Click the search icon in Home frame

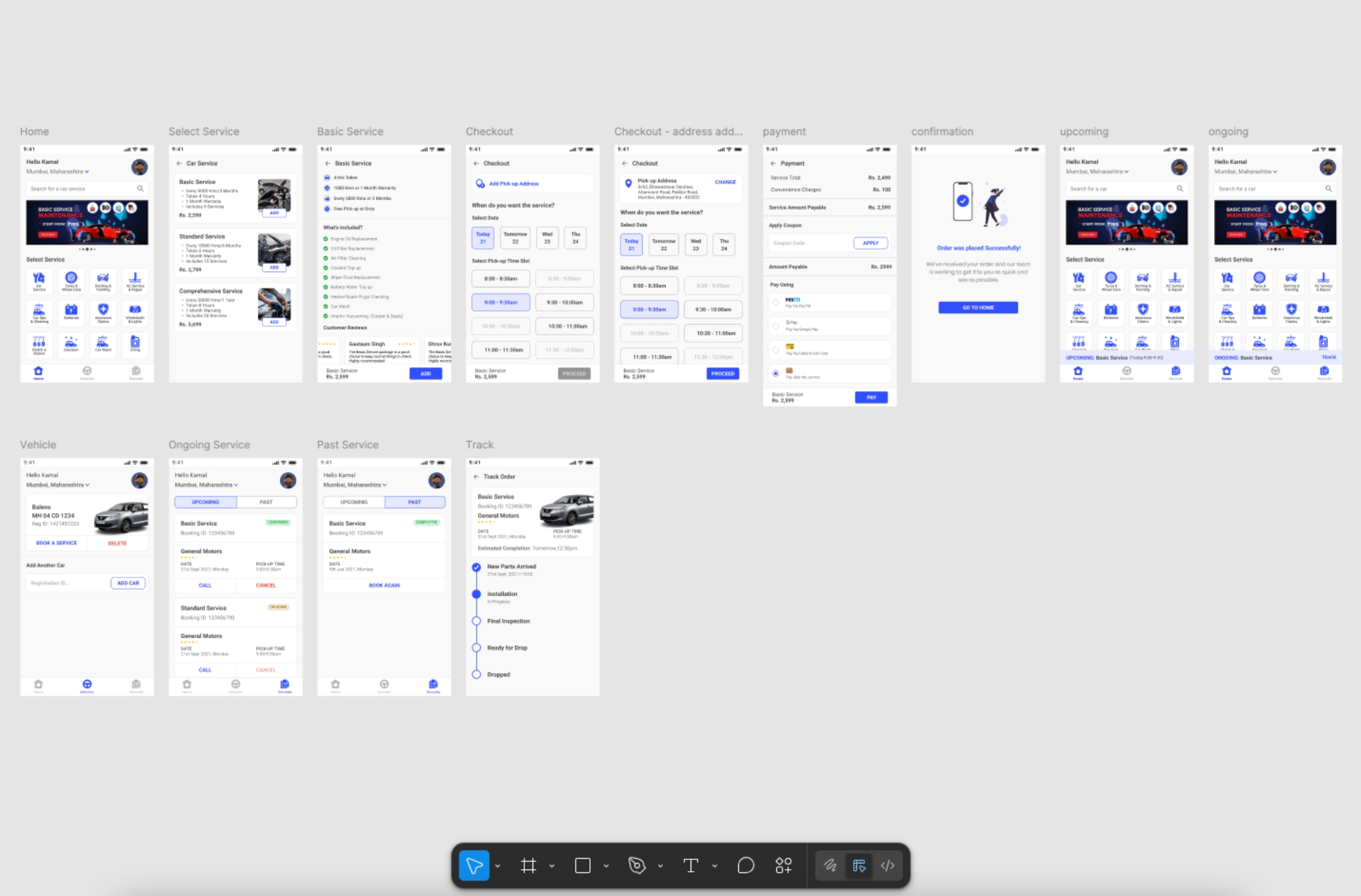coord(140,188)
